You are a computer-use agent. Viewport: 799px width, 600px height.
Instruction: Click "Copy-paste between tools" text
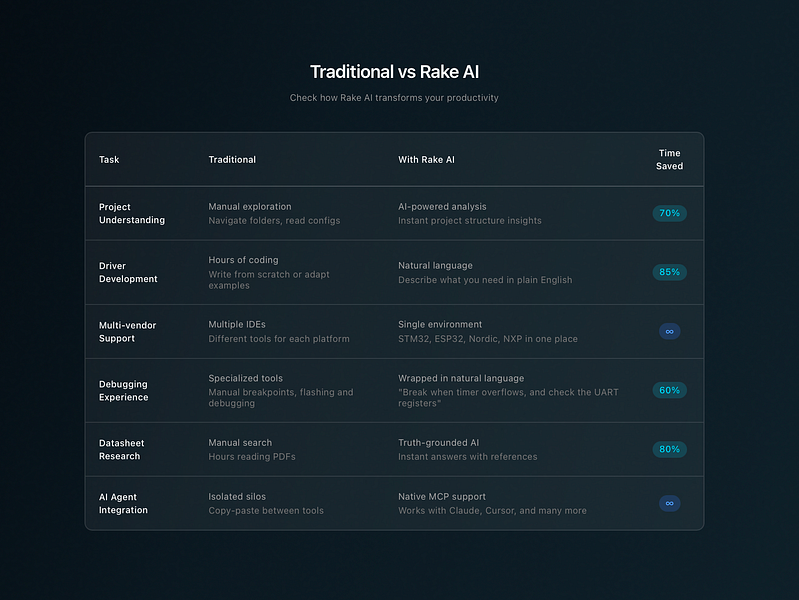tap(265, 511)
